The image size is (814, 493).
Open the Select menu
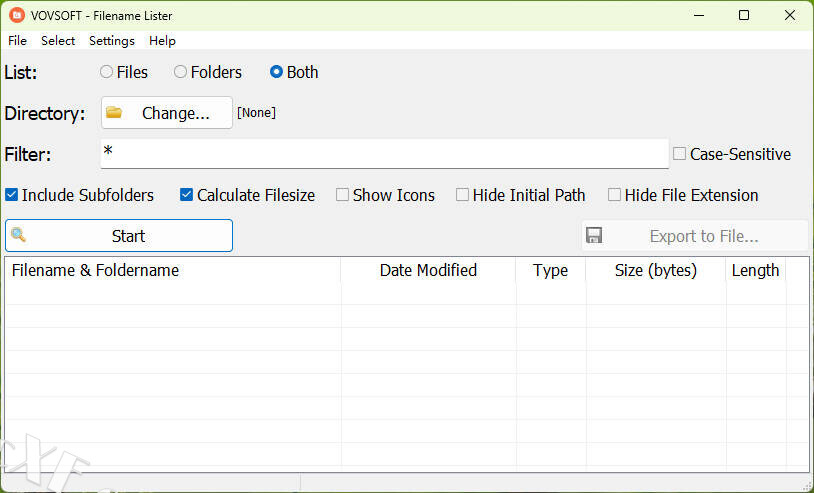coord(58,41)
